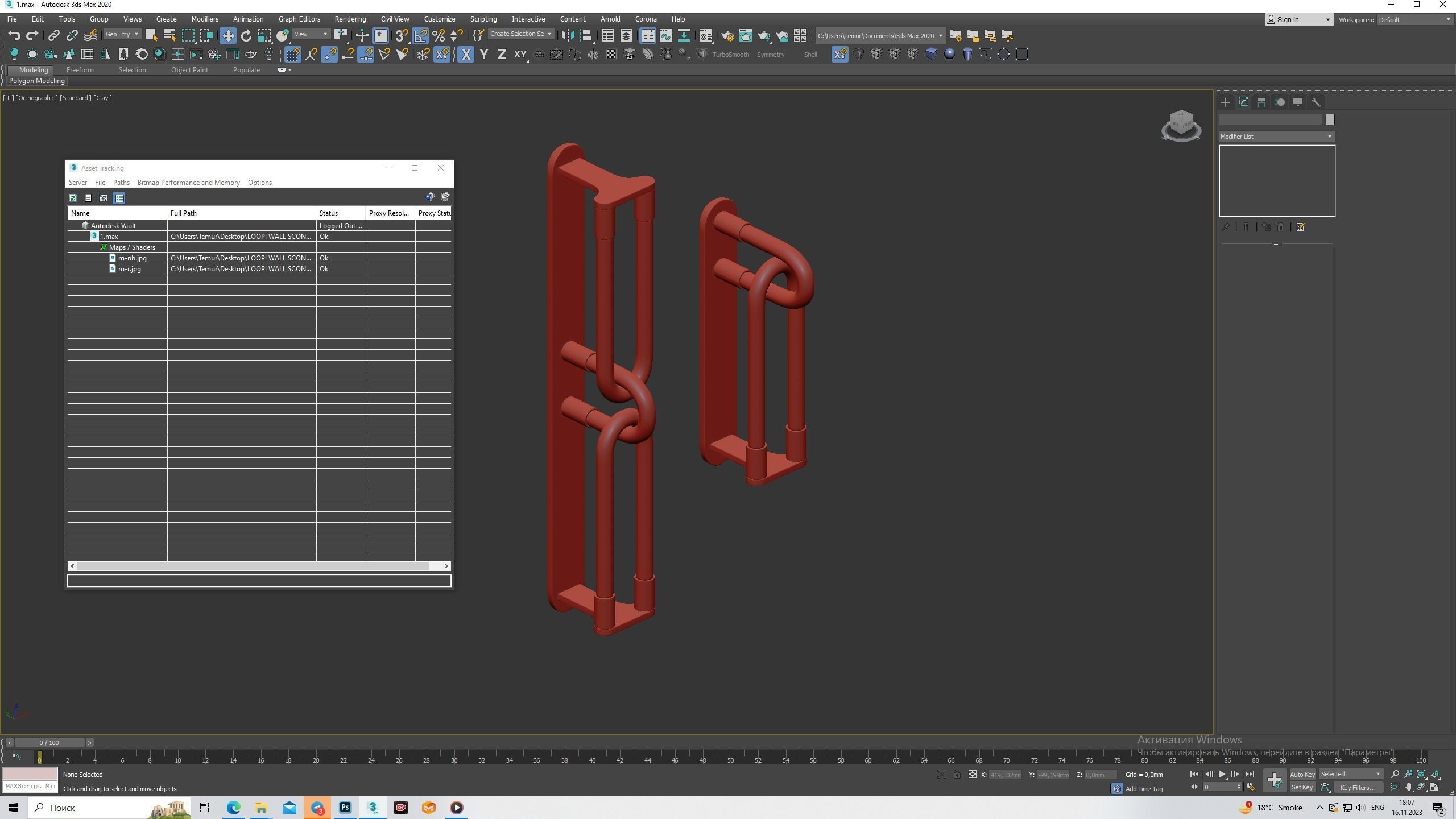Switch to the Object Paint ribbon tab

189,70
